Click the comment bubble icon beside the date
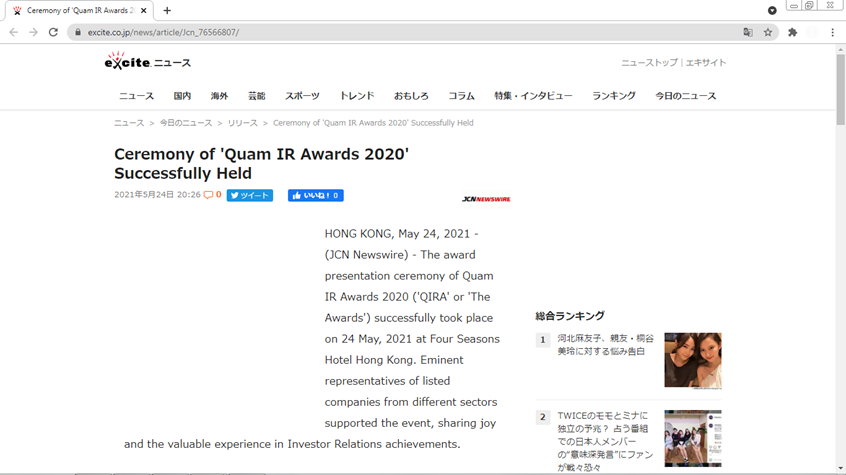The image size is (846, 475). (x=208, y=195)
